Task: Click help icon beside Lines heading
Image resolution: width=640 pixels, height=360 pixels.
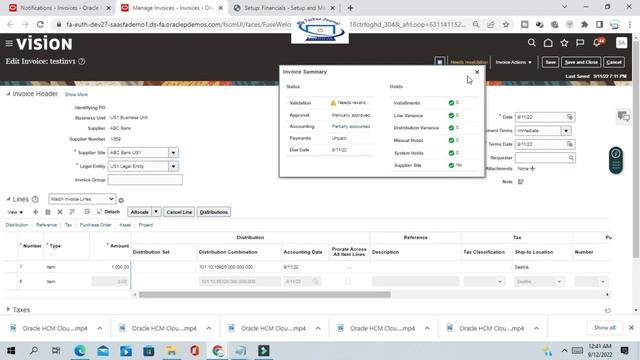Action: click(35, 199)
